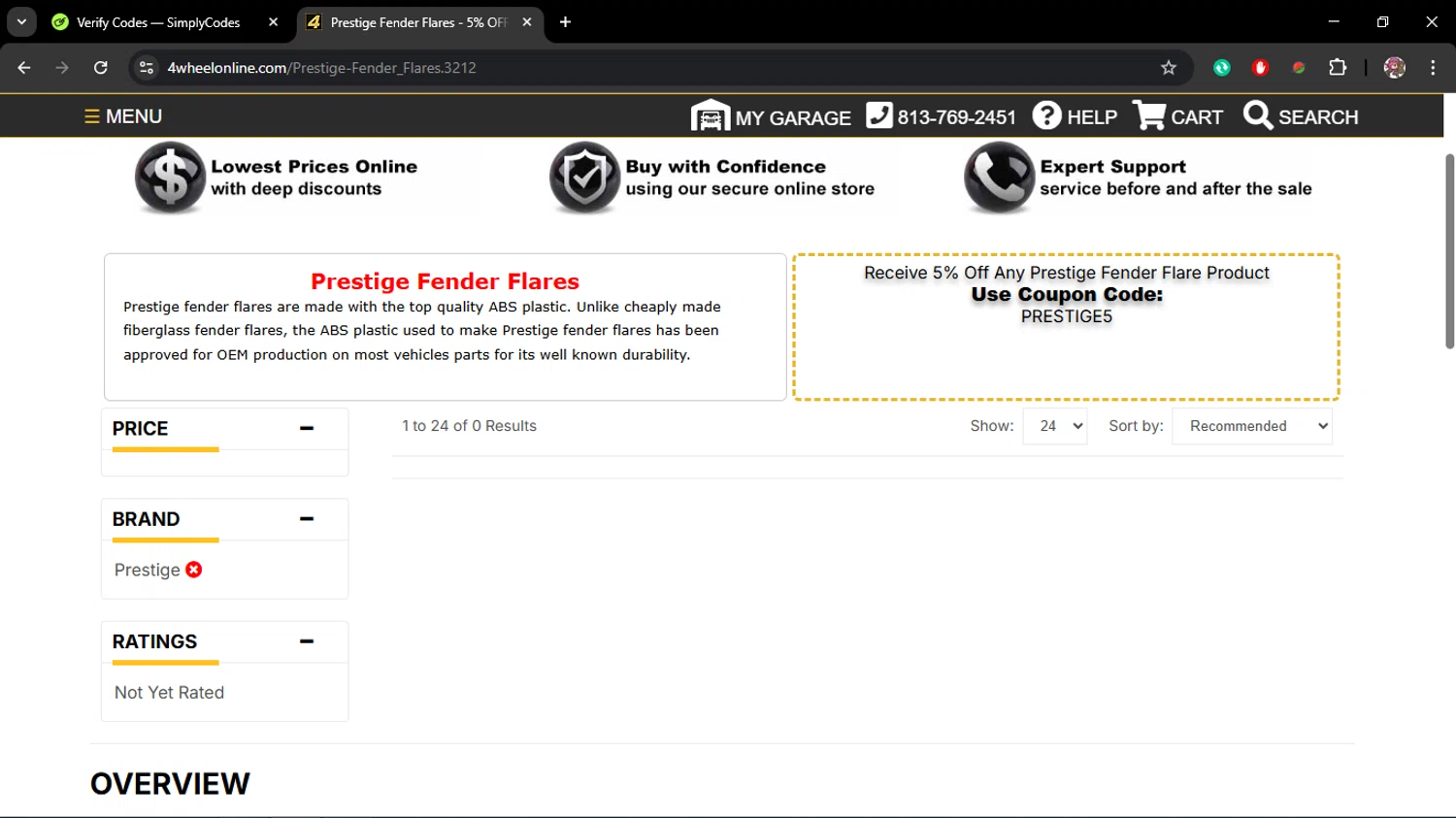Click the PRESTIGE5 coupon code text
This screenshot has width=1456, height=818.
coord(1066,316)
